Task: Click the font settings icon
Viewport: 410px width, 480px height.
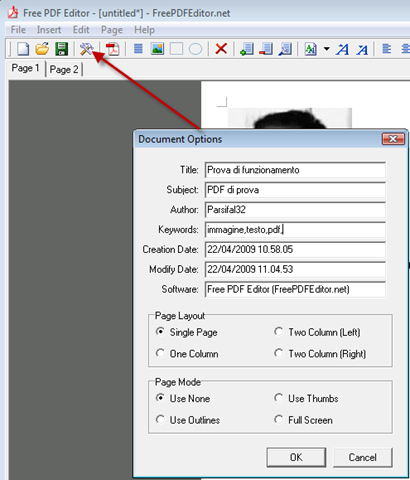Action: pyautogui.click(x=311, y=49)
